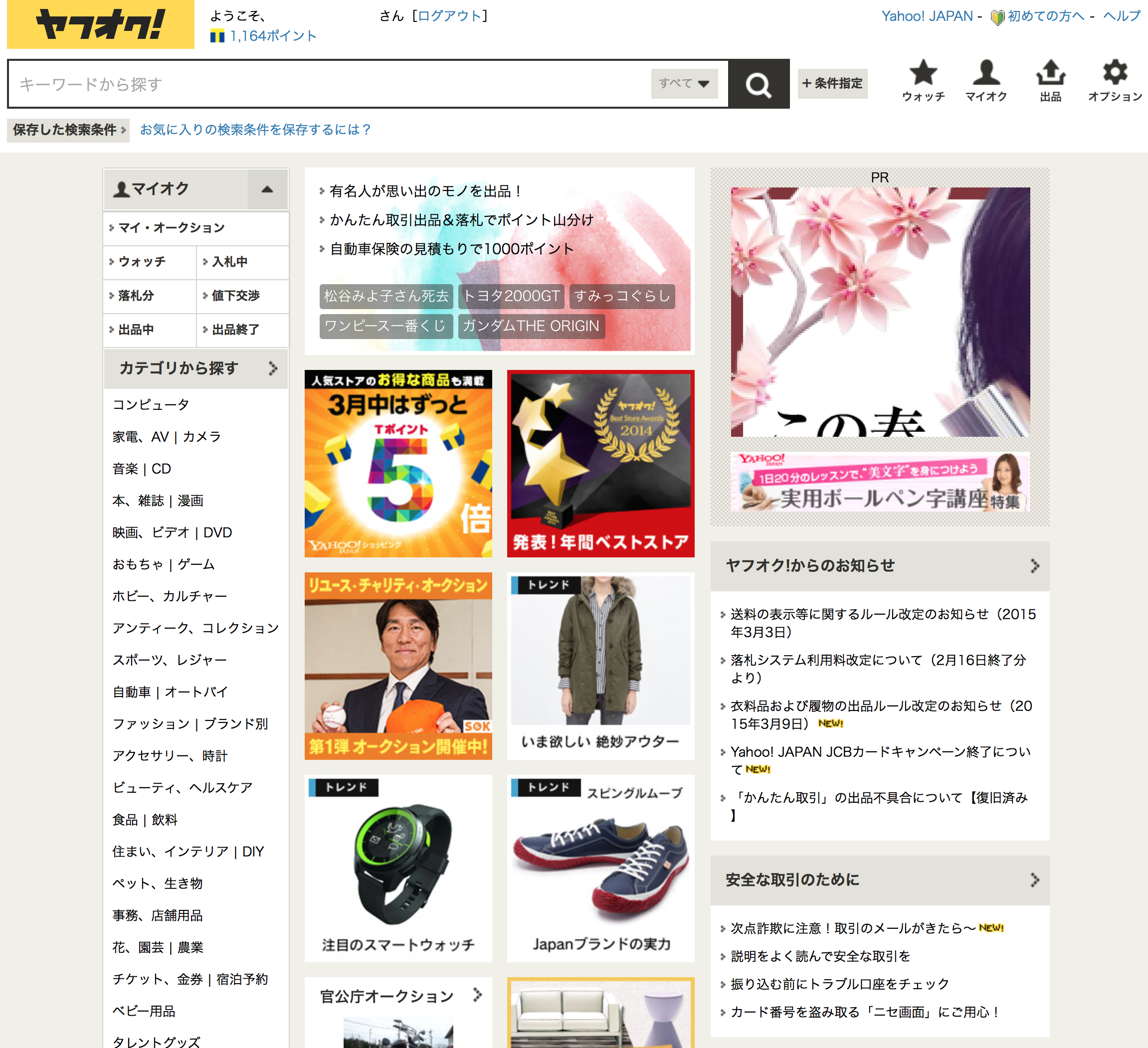Select 映画、ビデオ | DVD category
Screen dimensions: 1148x1048
(x=173, y=532)
